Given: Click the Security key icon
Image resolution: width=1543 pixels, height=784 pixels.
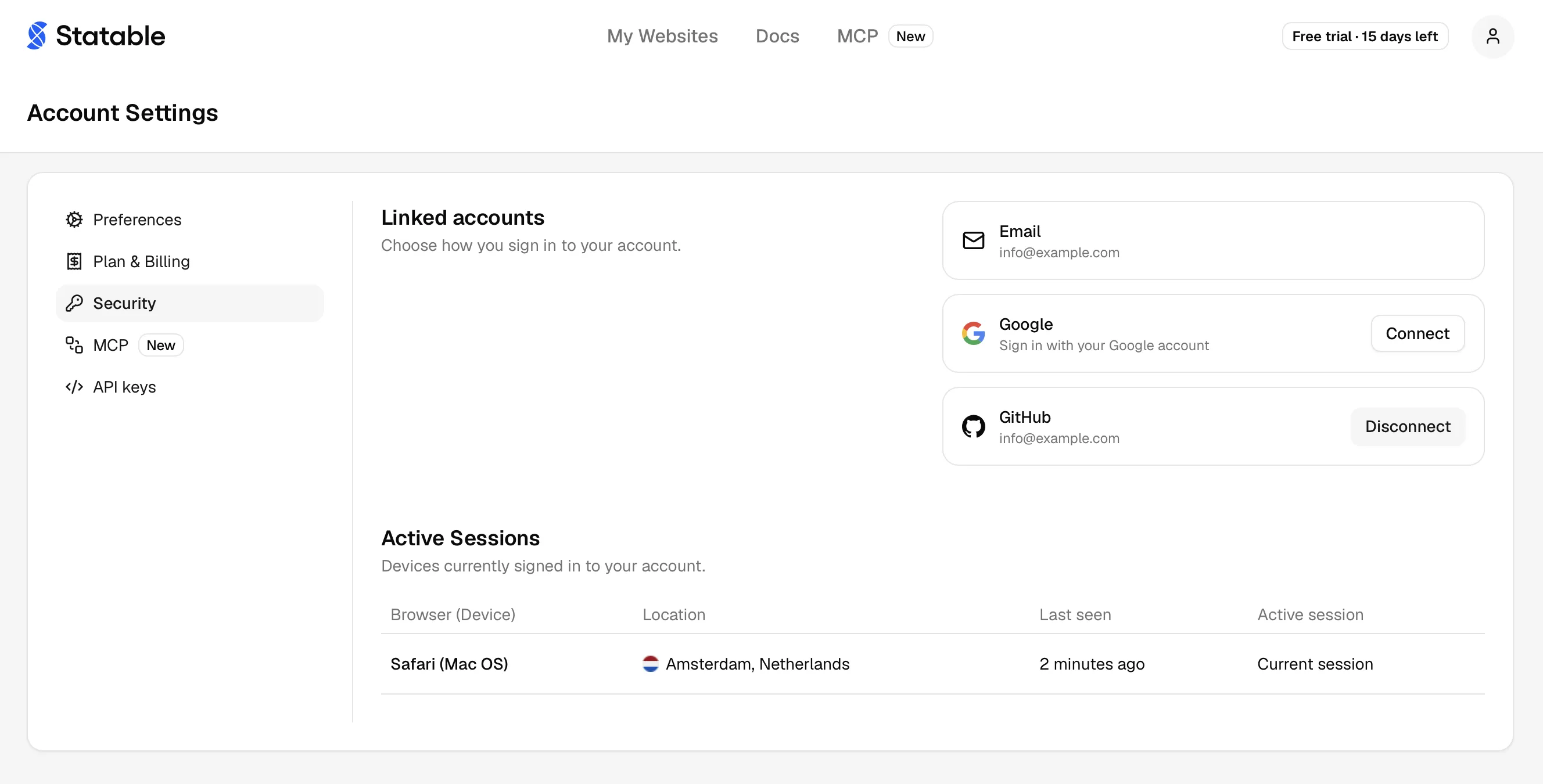Looking at the screenshot, I should 74,304.
